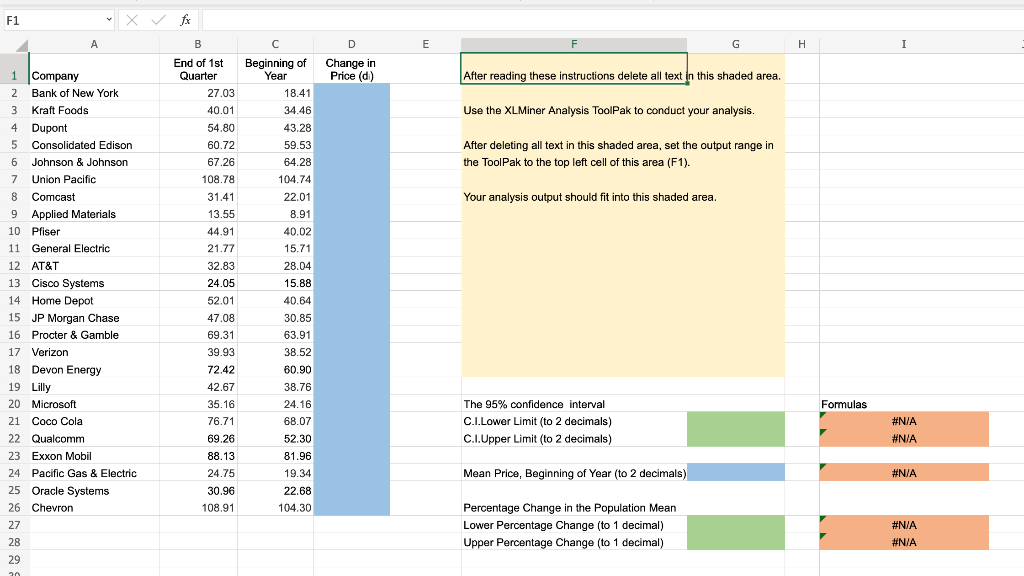Viewport: 1024px width, 576px height.
Task: Select the 'Pfiser' cell
Action: click(x=94, y=231)
